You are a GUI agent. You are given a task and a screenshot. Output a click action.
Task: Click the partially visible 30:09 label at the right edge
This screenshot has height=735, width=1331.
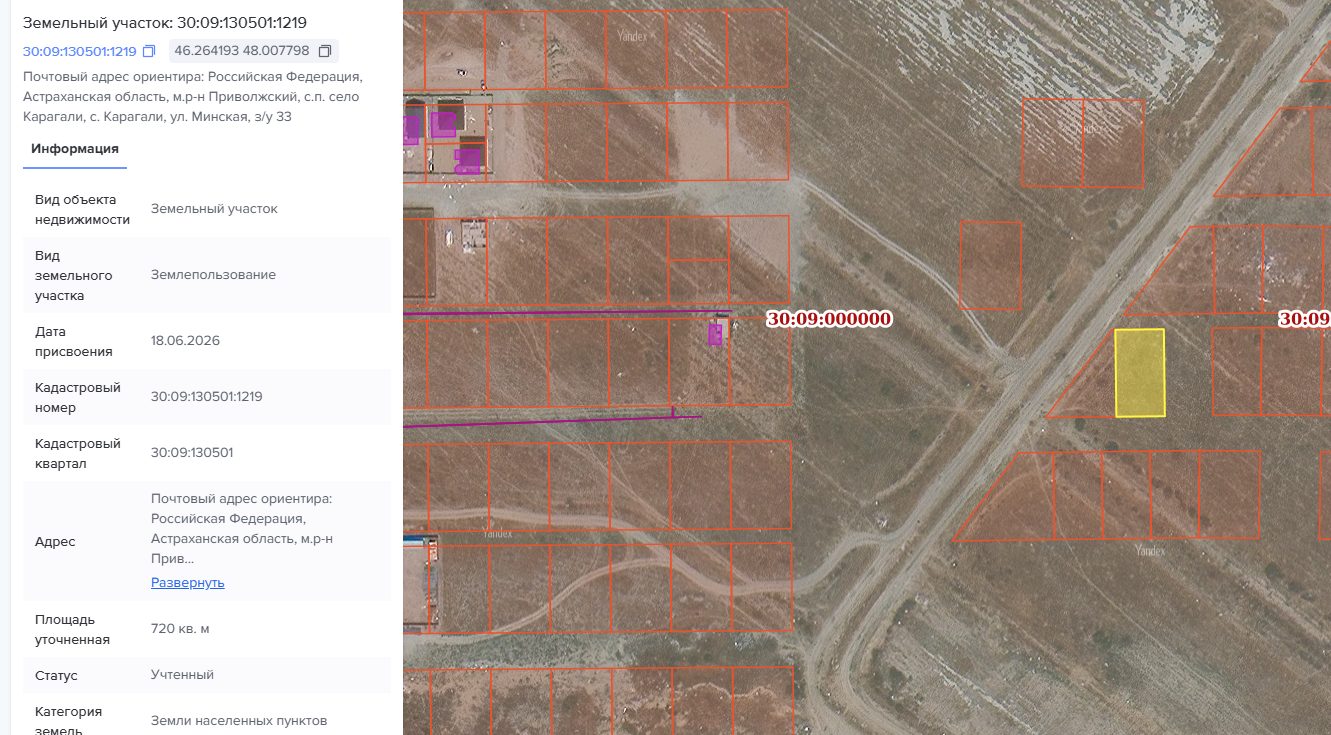point(1305,319)
